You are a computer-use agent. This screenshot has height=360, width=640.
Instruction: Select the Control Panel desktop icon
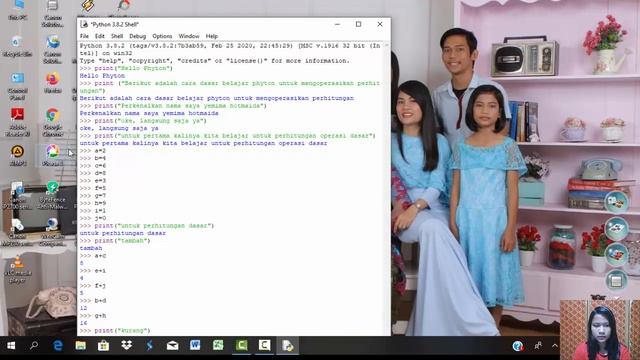click(18, 86)
